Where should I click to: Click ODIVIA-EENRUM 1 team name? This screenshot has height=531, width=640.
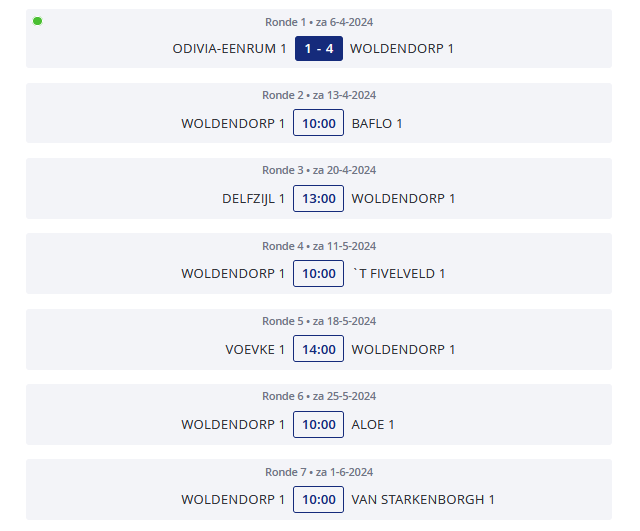[229, 49]
